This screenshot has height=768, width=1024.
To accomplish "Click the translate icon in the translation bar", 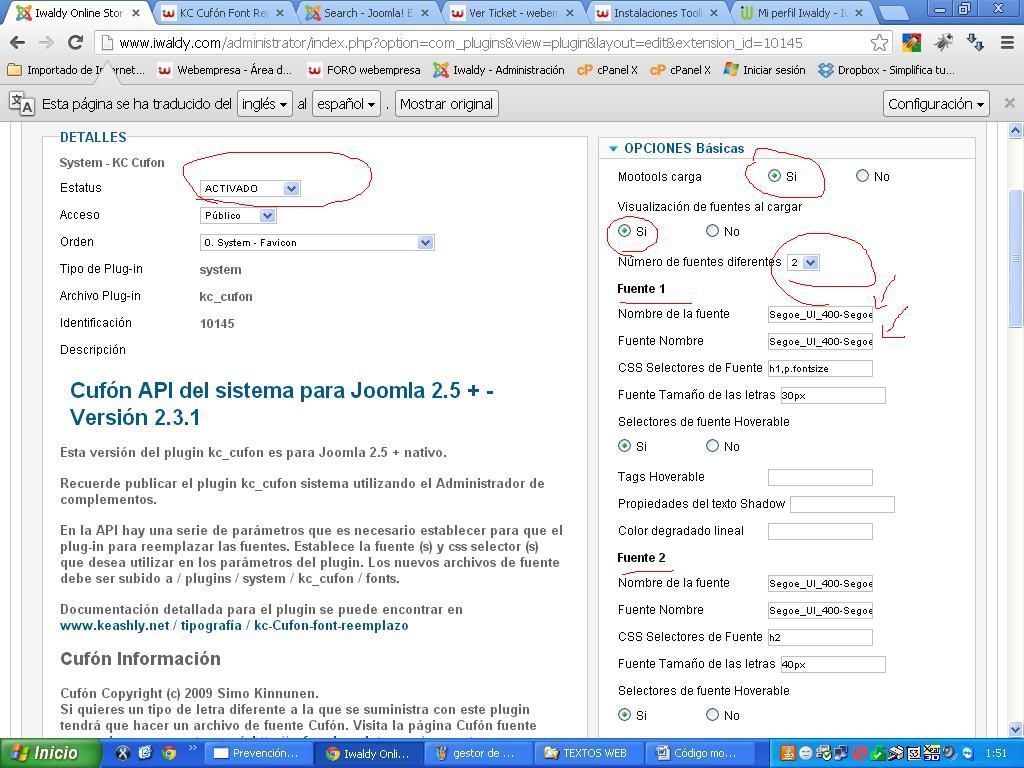I will 22,104.
